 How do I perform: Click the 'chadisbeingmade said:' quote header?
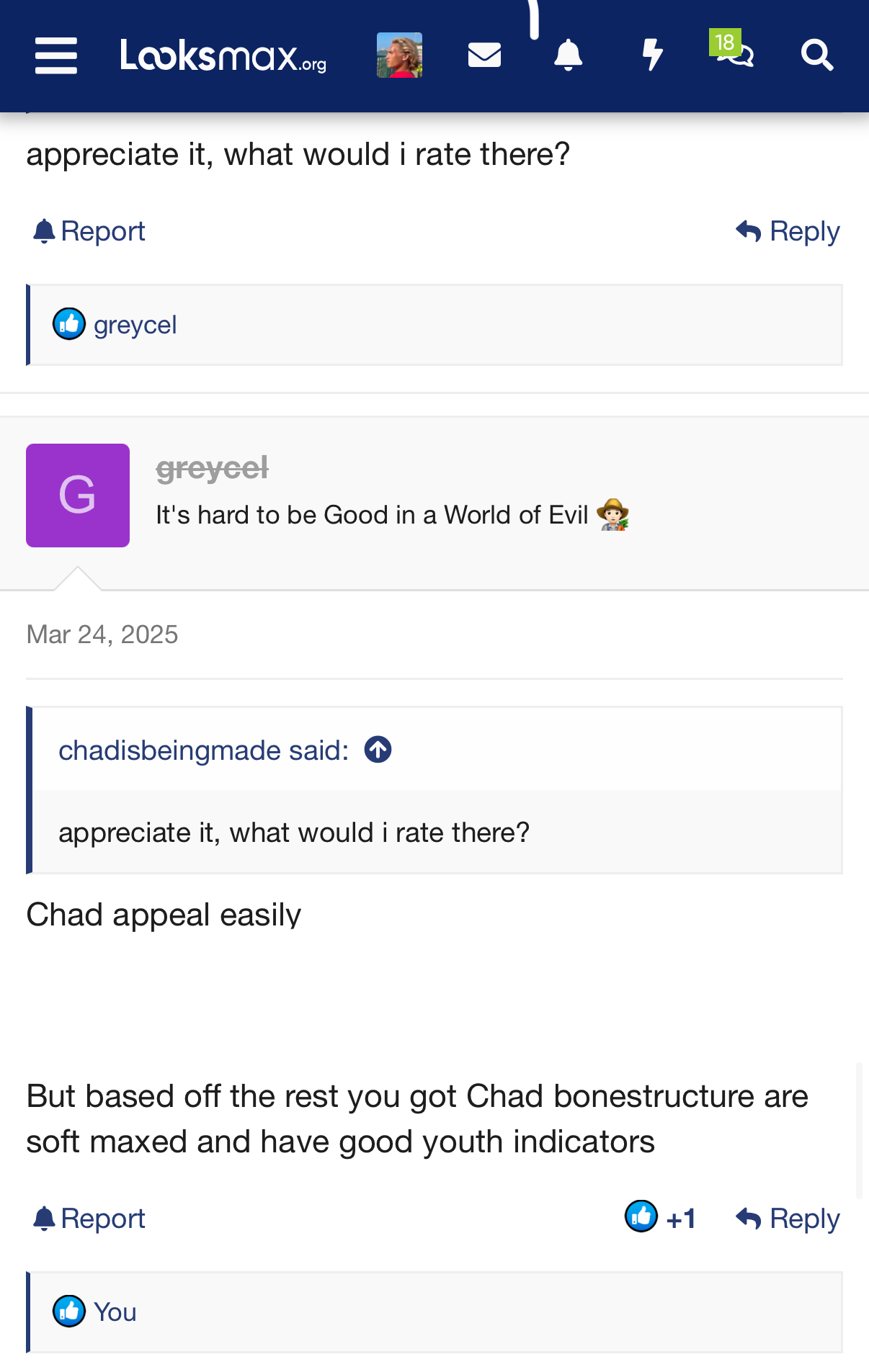[203, 750]
